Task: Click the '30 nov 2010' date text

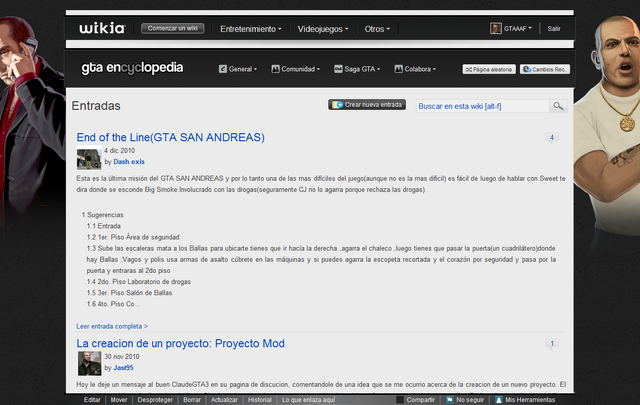Action: click(122, 357)
